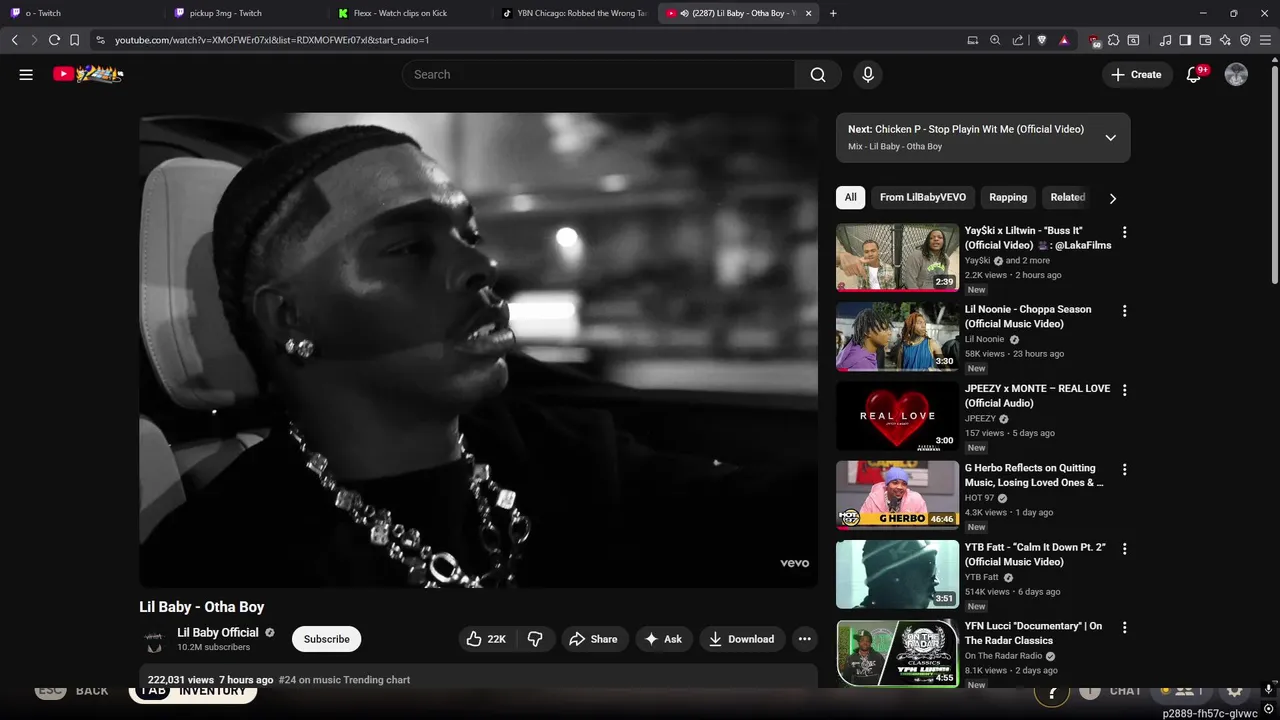Open the YouTube hamburger guide menu

26,74
